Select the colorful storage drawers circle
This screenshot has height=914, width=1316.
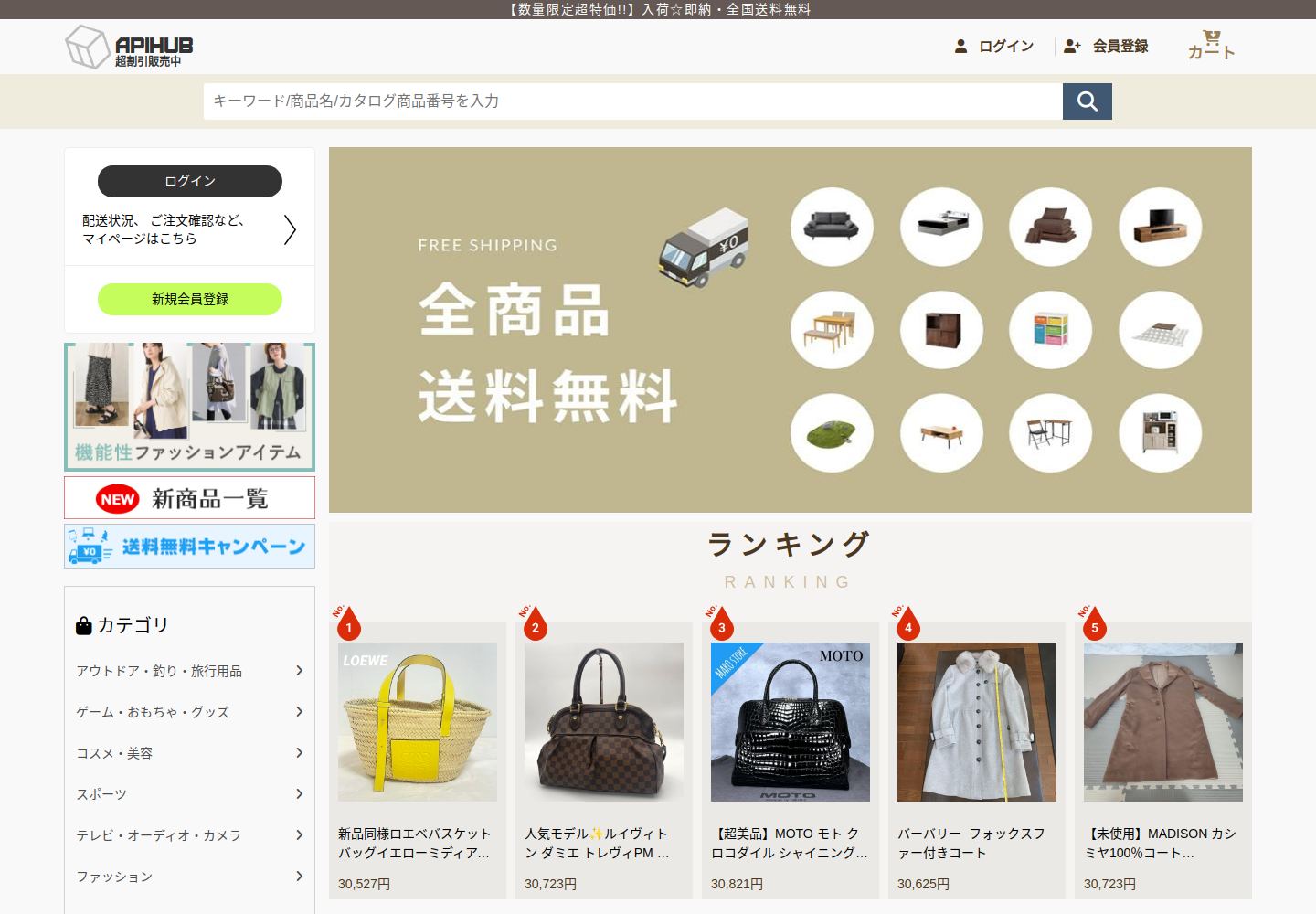coord(1051,329)
